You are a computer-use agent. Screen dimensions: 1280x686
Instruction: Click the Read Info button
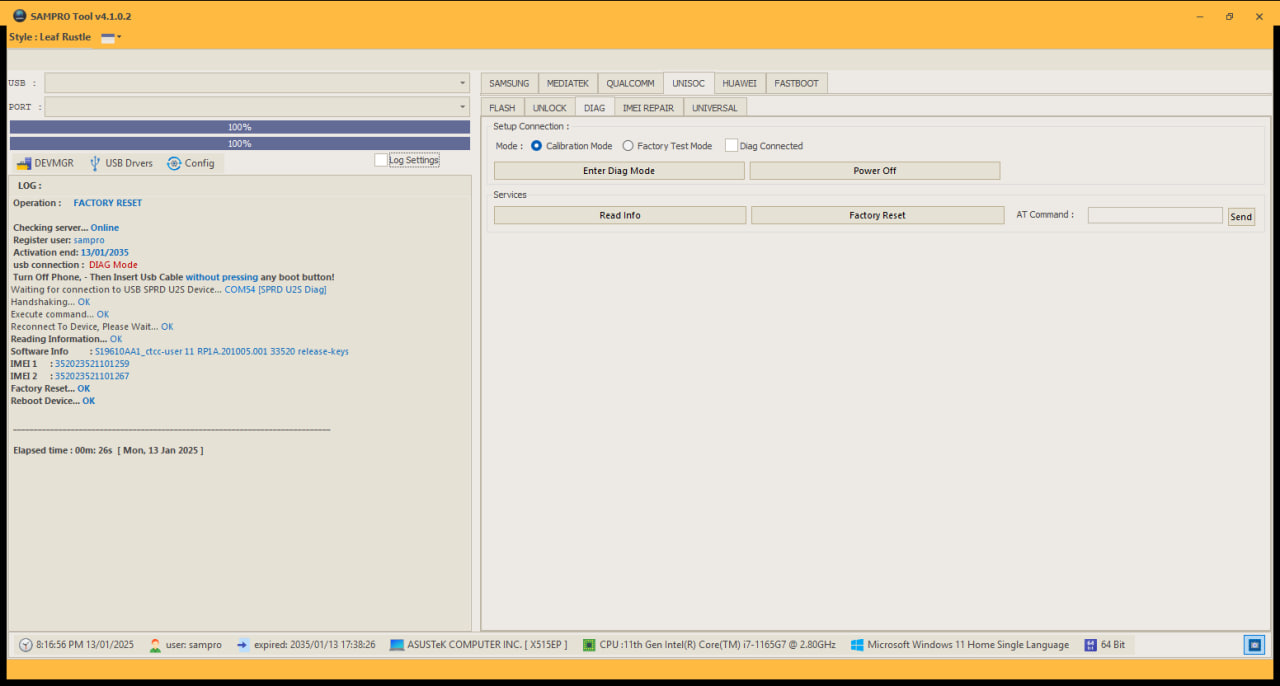point(620,215)
